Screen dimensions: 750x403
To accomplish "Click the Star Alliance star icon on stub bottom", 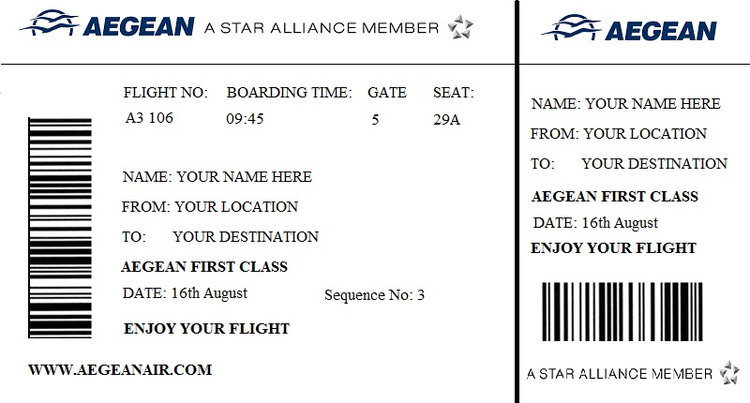I will click(x=730, y=373).
